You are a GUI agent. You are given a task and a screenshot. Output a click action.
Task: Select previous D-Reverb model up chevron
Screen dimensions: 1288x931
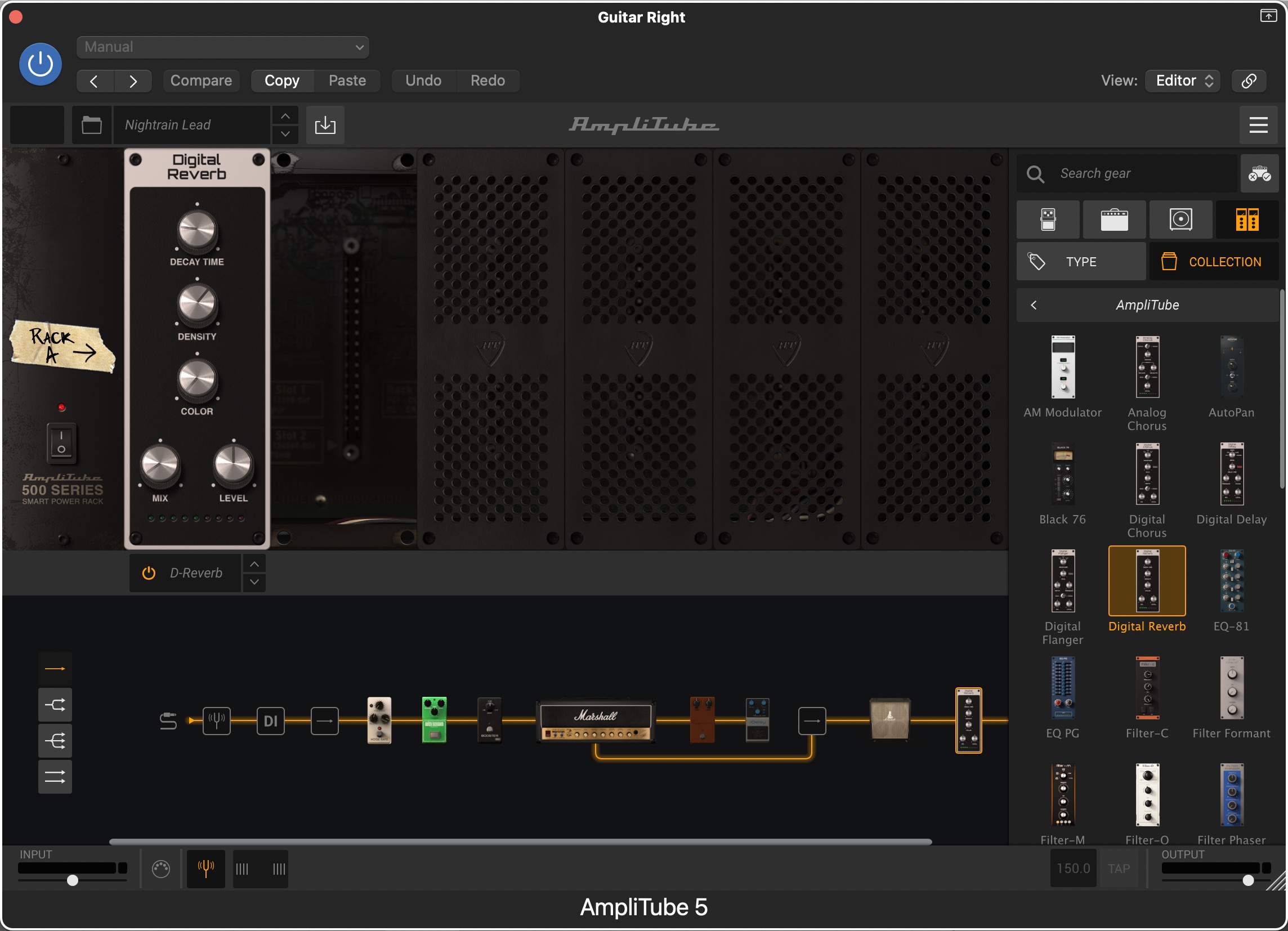(254, 564)
